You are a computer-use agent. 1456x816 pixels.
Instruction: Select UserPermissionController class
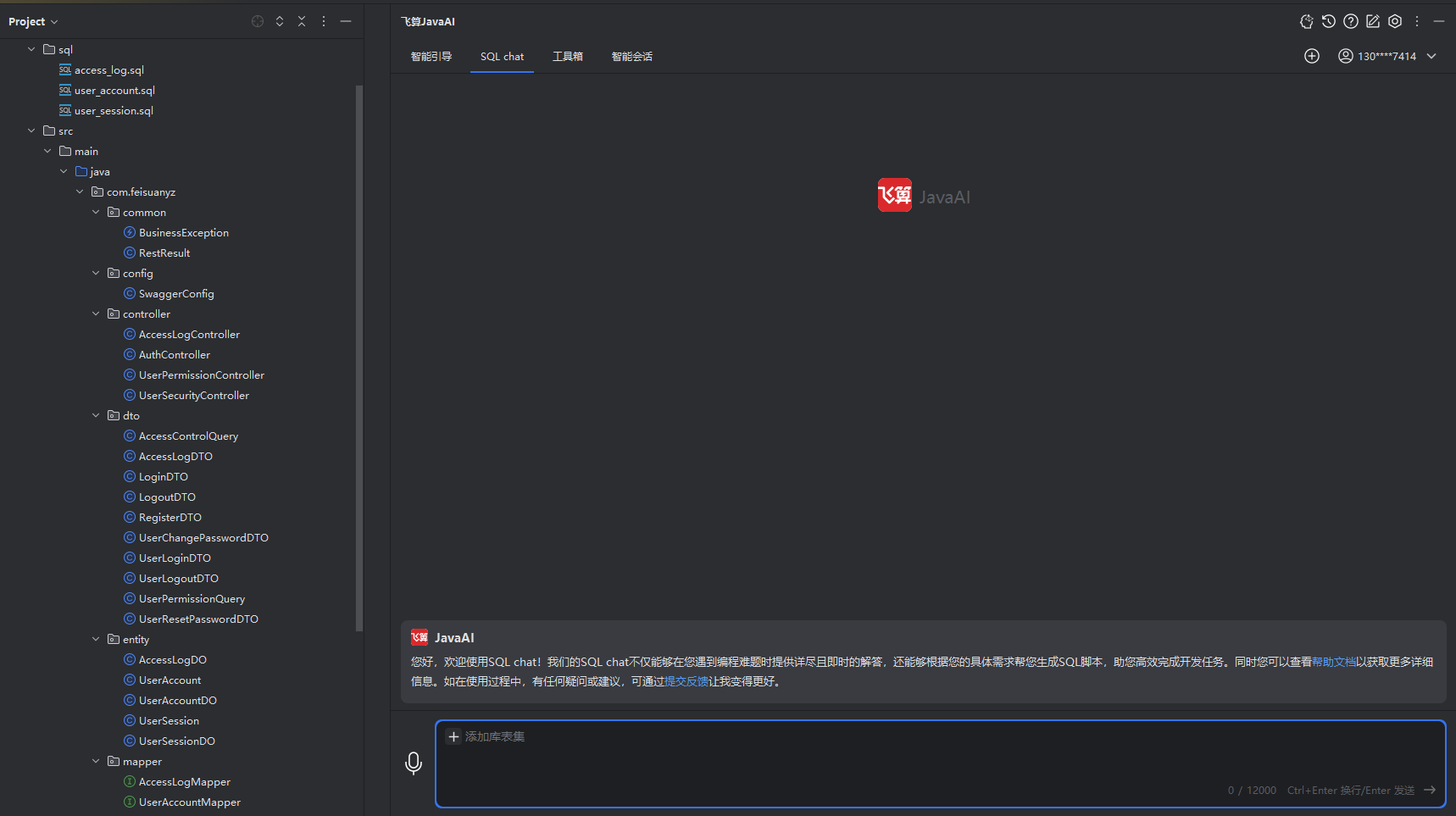tap(201, 375)
